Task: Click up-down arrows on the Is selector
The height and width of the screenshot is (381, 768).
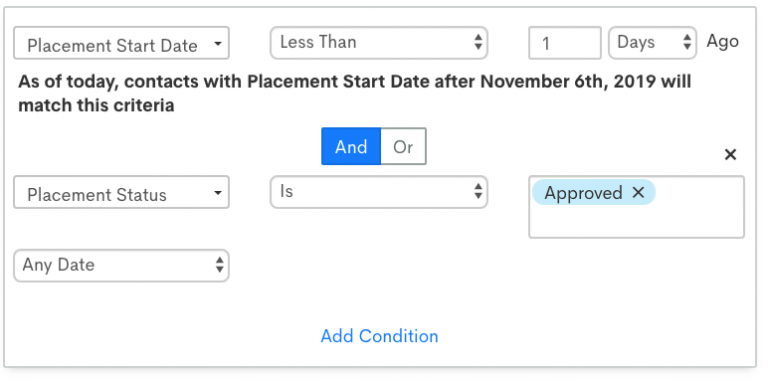Action: point(478,191)
